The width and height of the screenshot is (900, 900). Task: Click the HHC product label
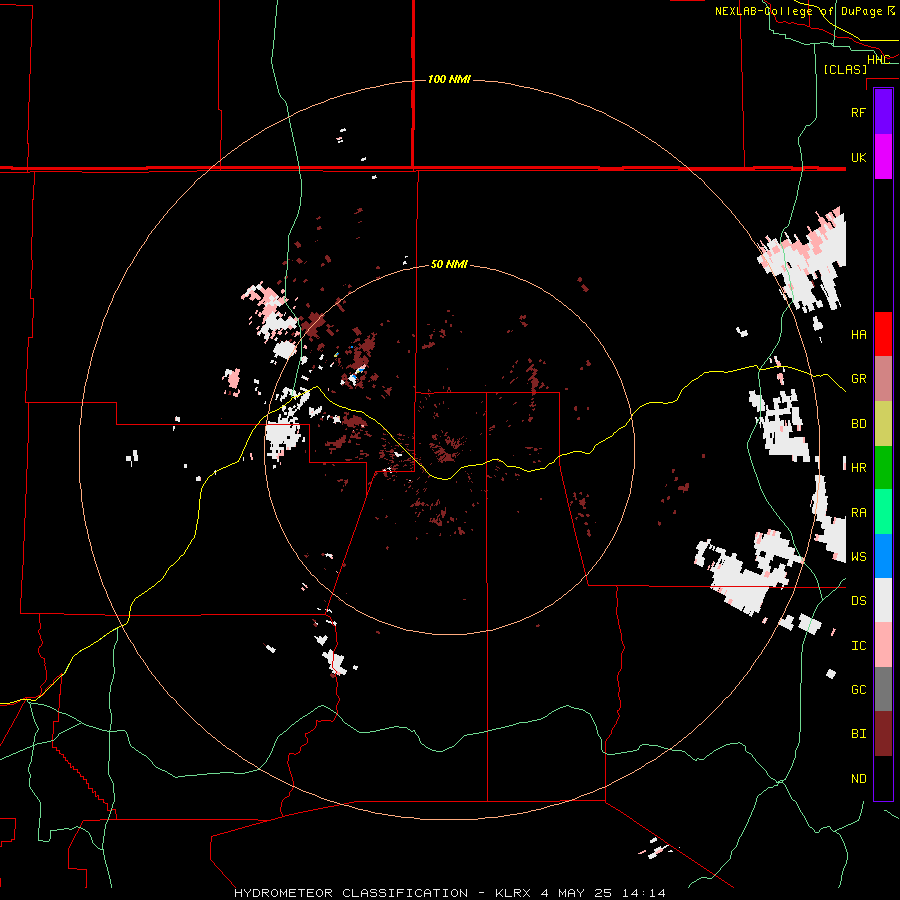878,60
